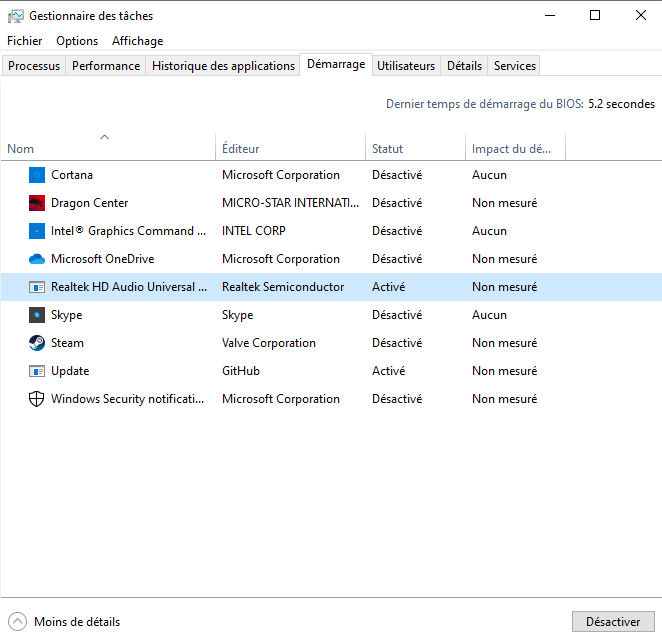Switch to the Processus tab
The height and width of the screenshot is (644, 662).
pyautogui.click(x=34, y=66)
